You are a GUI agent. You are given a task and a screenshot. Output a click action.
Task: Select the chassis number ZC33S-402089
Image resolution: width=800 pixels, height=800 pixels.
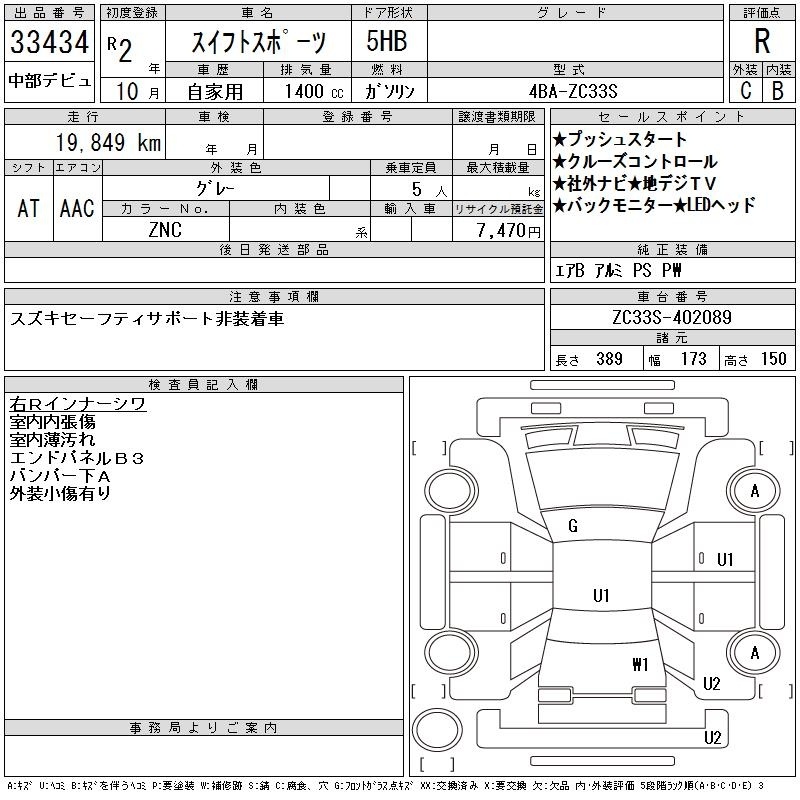point(671,318)
